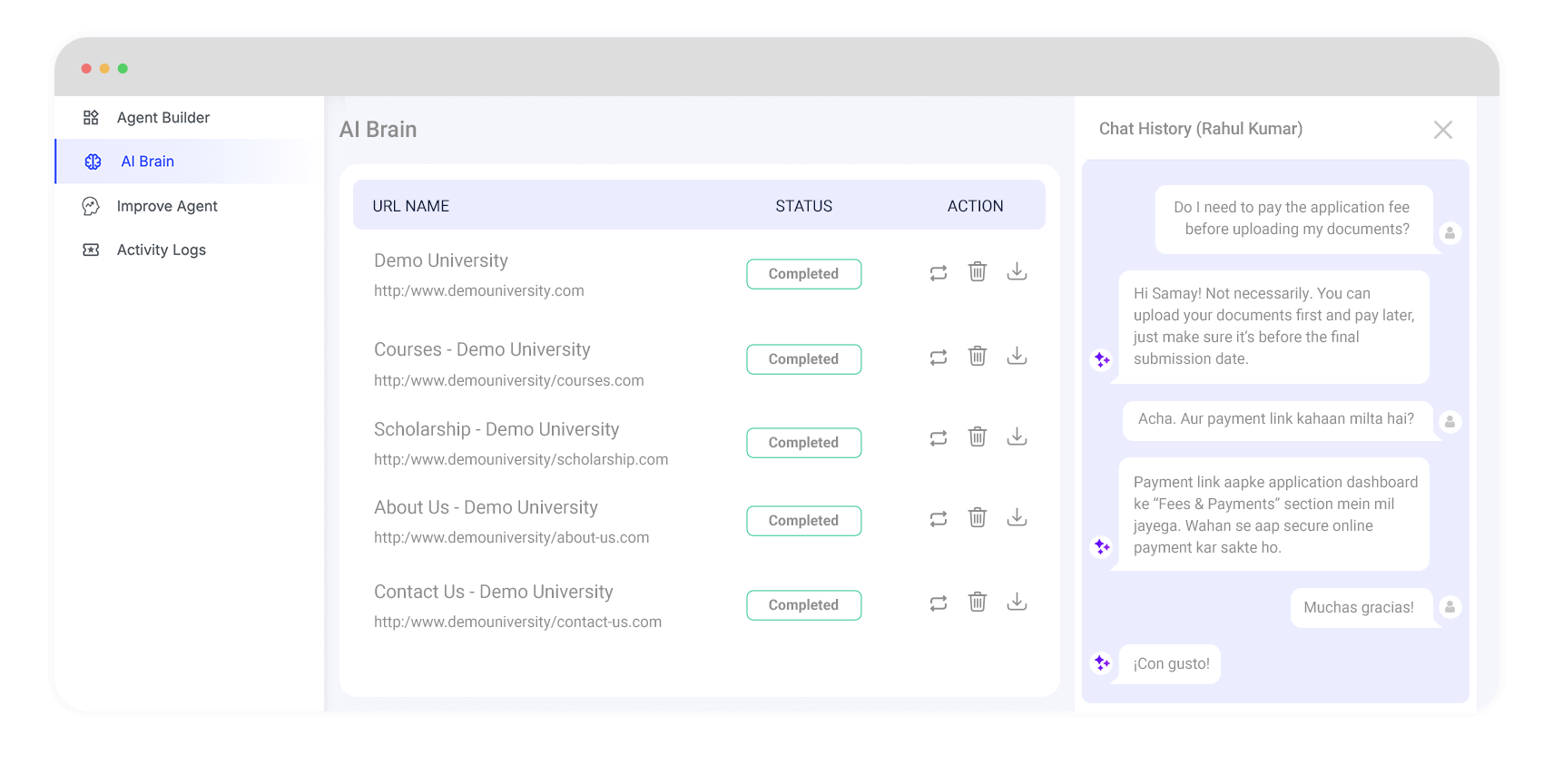The image size is (1553, 784).
Task: Click Completed badge for Courses row
Action: 803,359
